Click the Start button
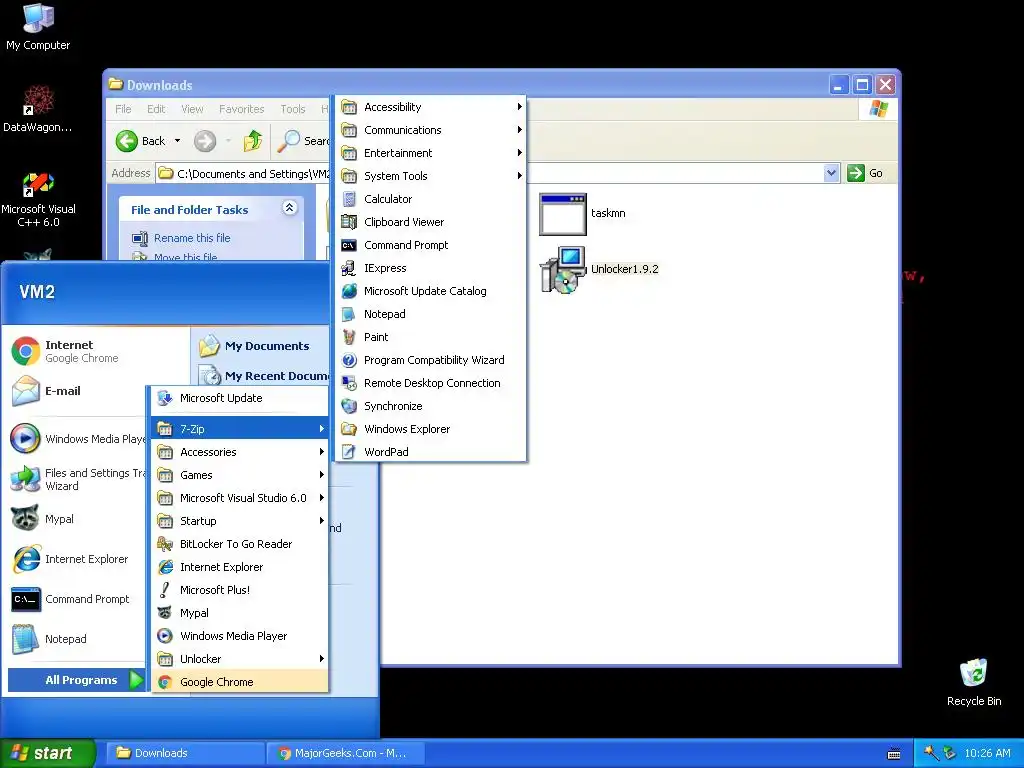The width and height of the screenshot is (1024, 768). click(x=47, y=754)
